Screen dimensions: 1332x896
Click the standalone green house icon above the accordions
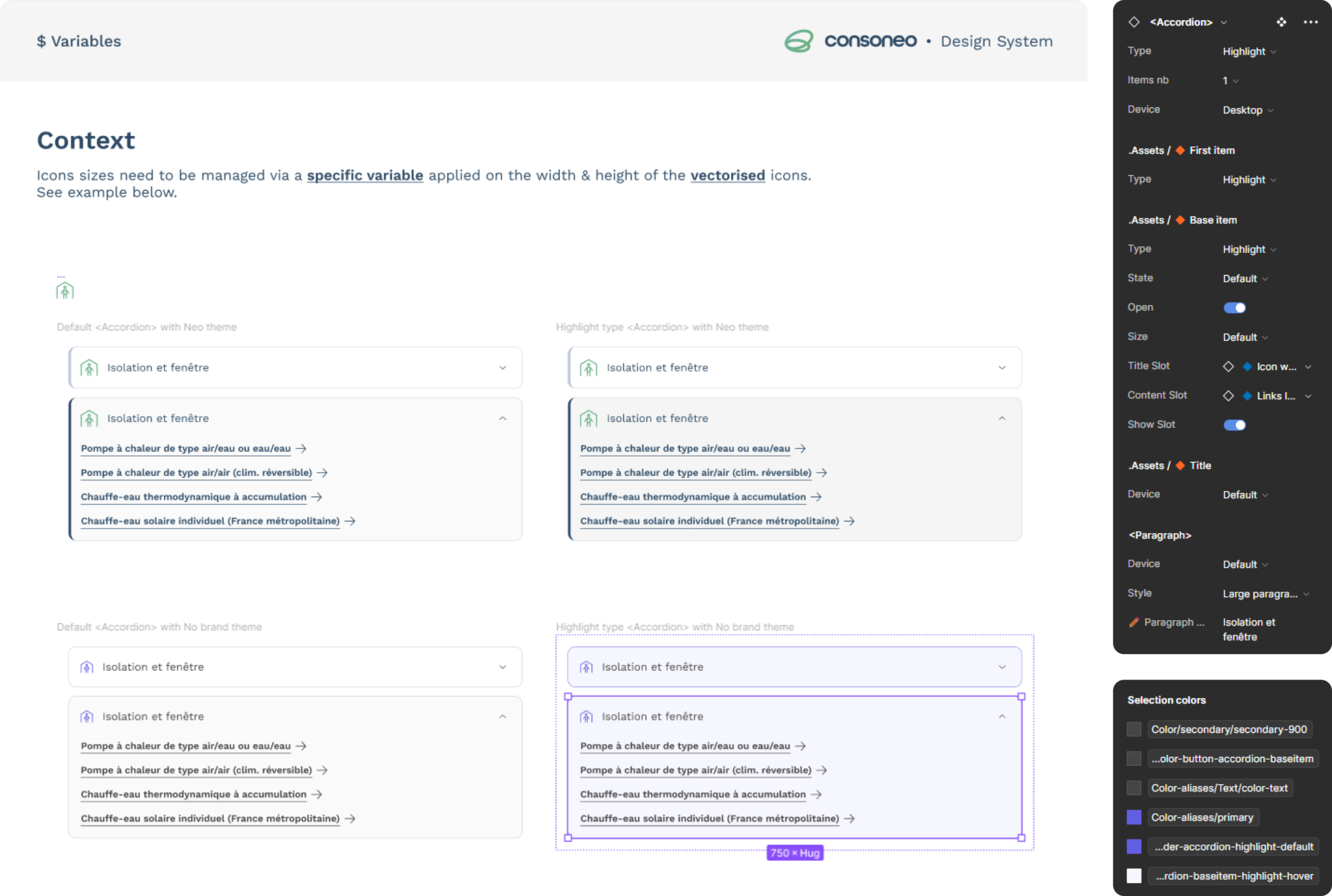click(65, 290)
